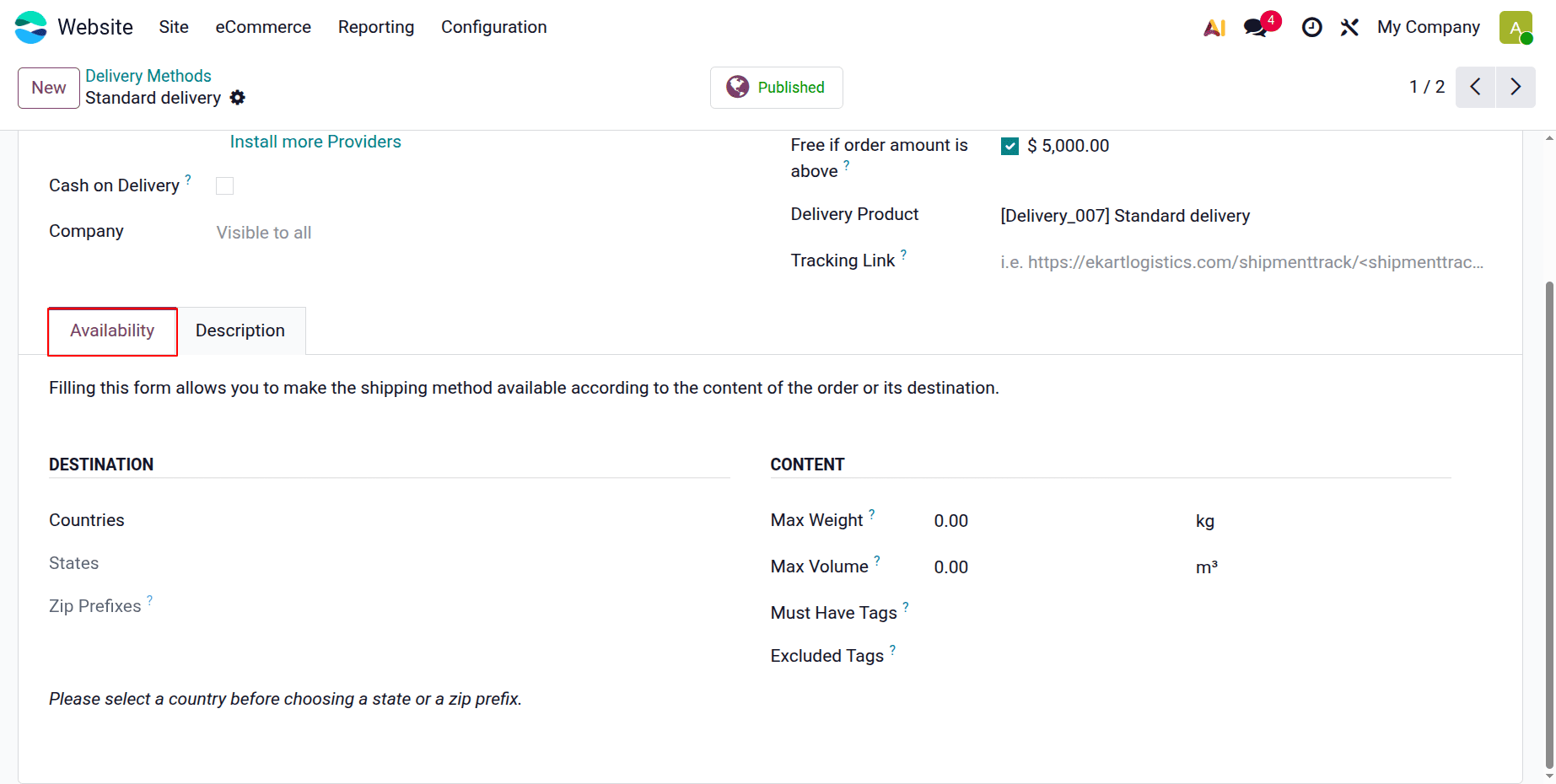This screenshot has width=1556, height=784.
Task: Switch to the Availability tab
Action: (112, 331)
